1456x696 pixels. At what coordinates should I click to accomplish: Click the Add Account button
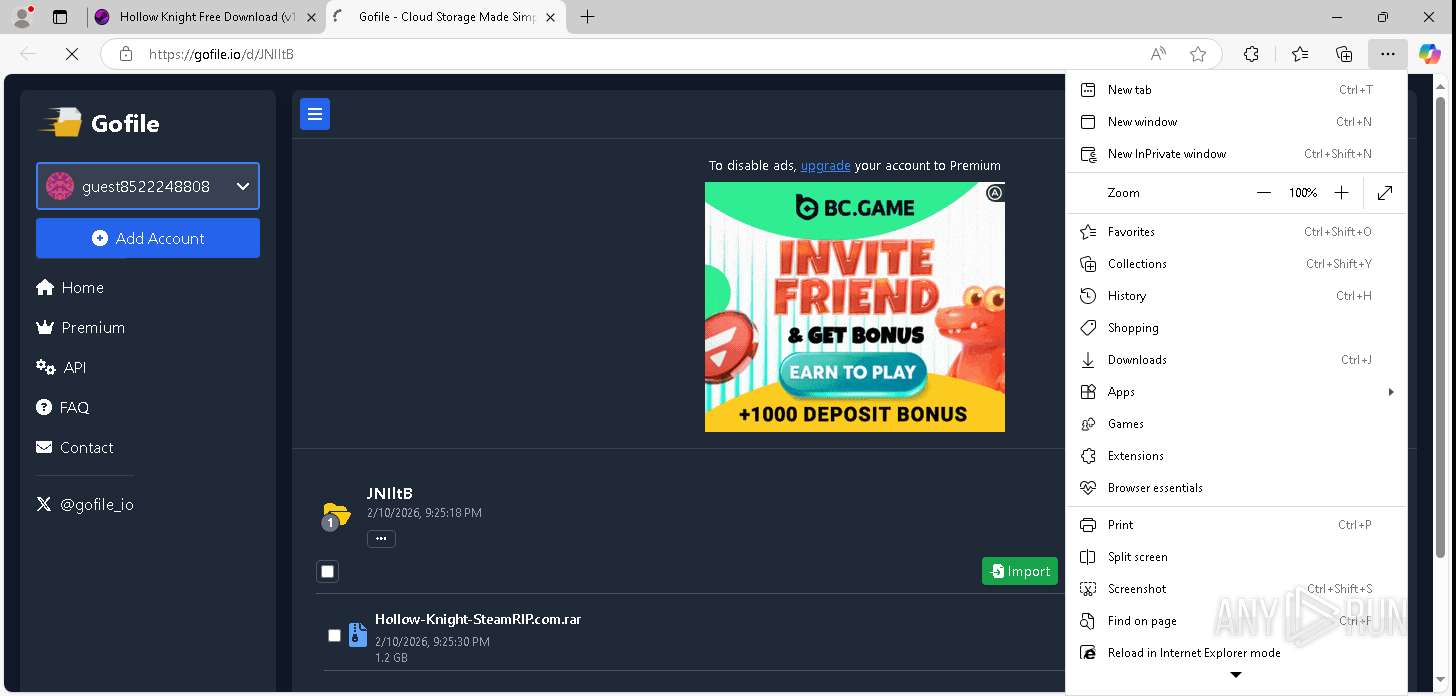[148, 238]
